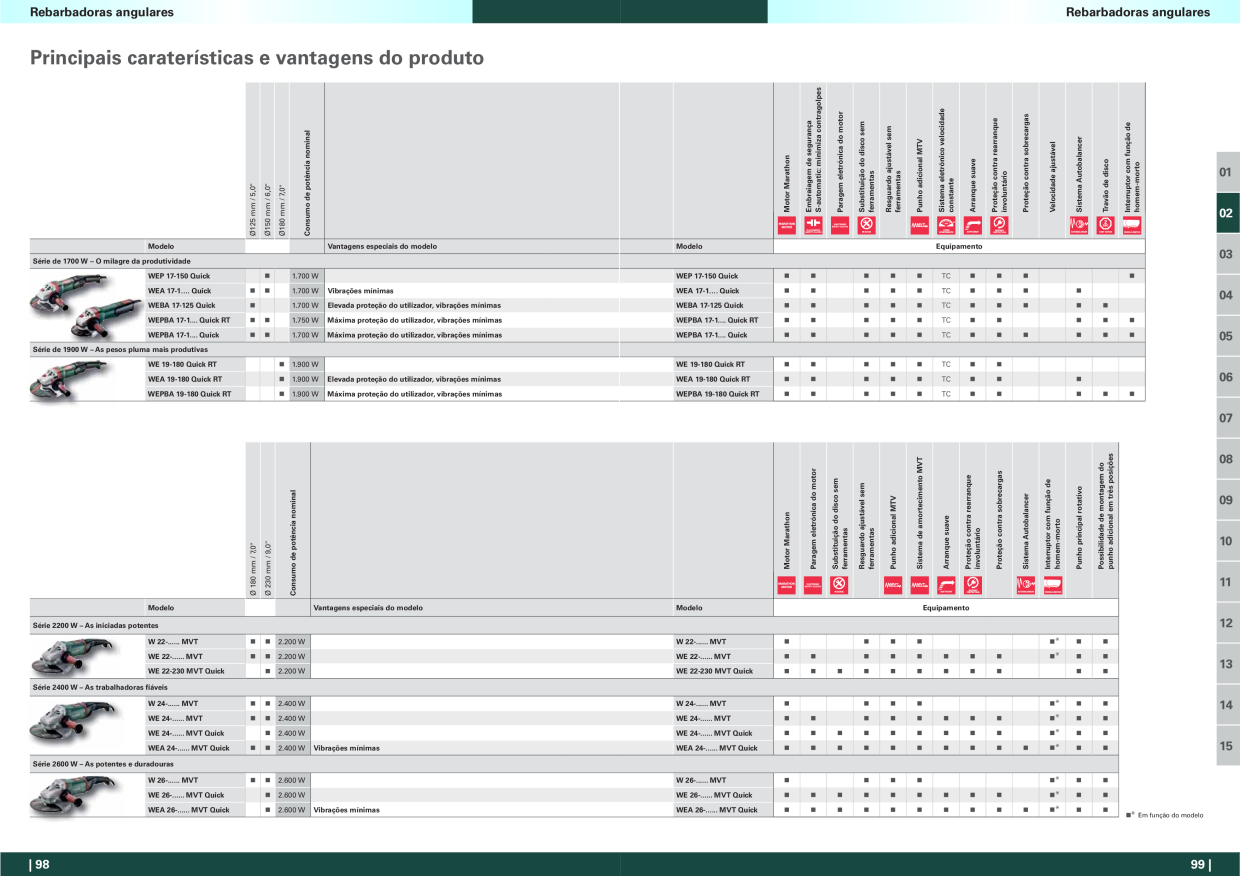Viewport: 1240px width, 876px height.
Task: Click the restart protection icon in the 1700 W table header
Action: click(998, 225)
